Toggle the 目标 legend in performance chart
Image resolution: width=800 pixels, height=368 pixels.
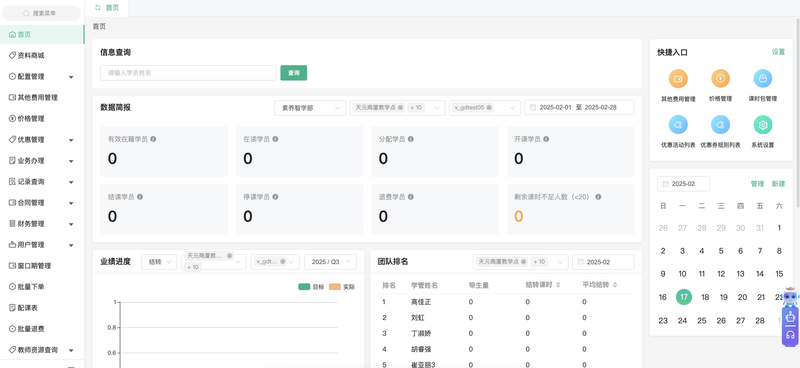click(311, 287)
